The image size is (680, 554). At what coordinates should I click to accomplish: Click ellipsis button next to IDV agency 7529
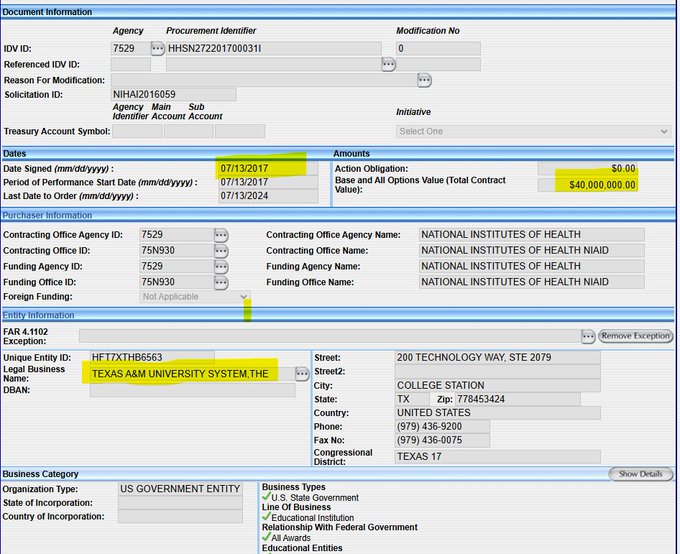(x=158, y=48)
